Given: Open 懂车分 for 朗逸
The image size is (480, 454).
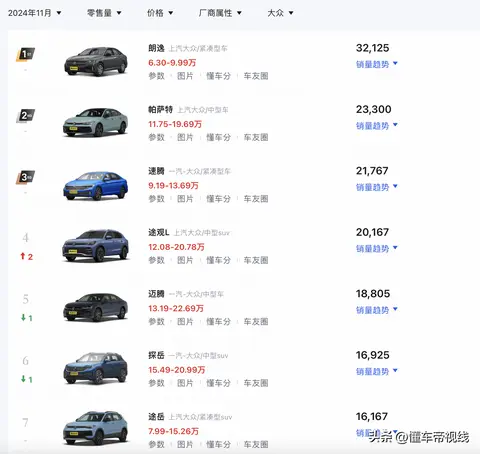Looking at the screenshot, I should [218, 76].
